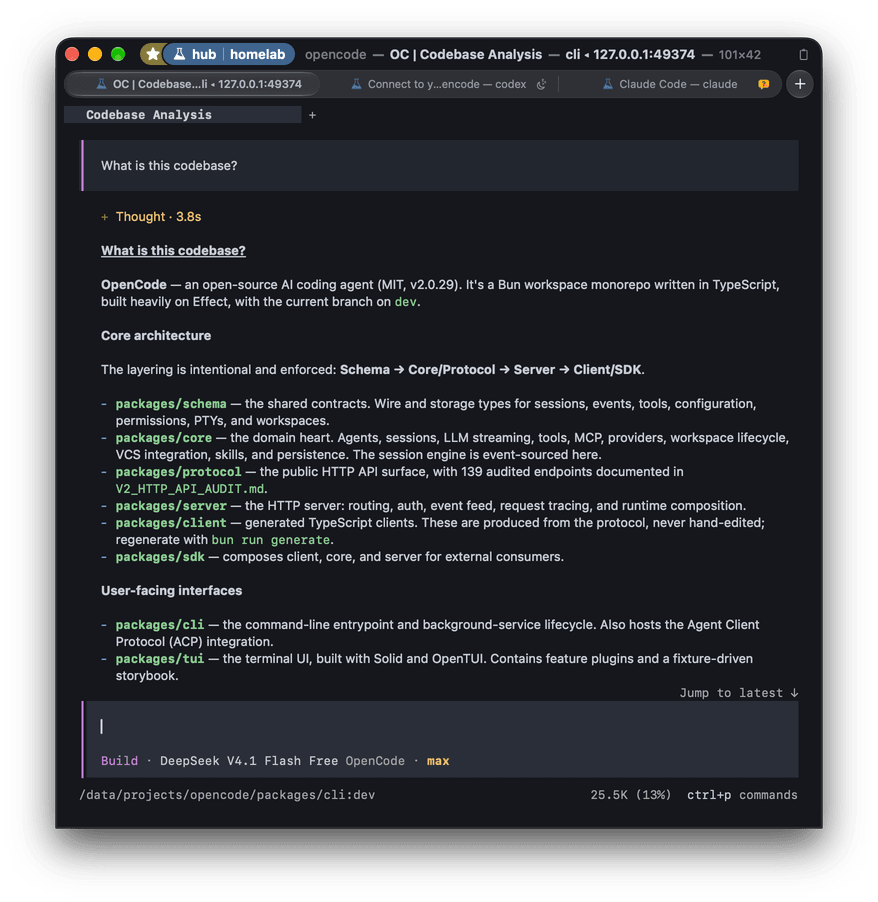The width and height of the screenshot is (878, 902).
Task: Click the DeepSeek V4.1 Flash Free model name
Action: [x=249, y=761]
